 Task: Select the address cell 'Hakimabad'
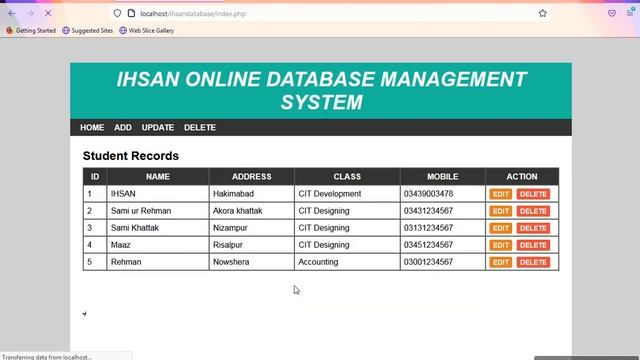(251, 194)
